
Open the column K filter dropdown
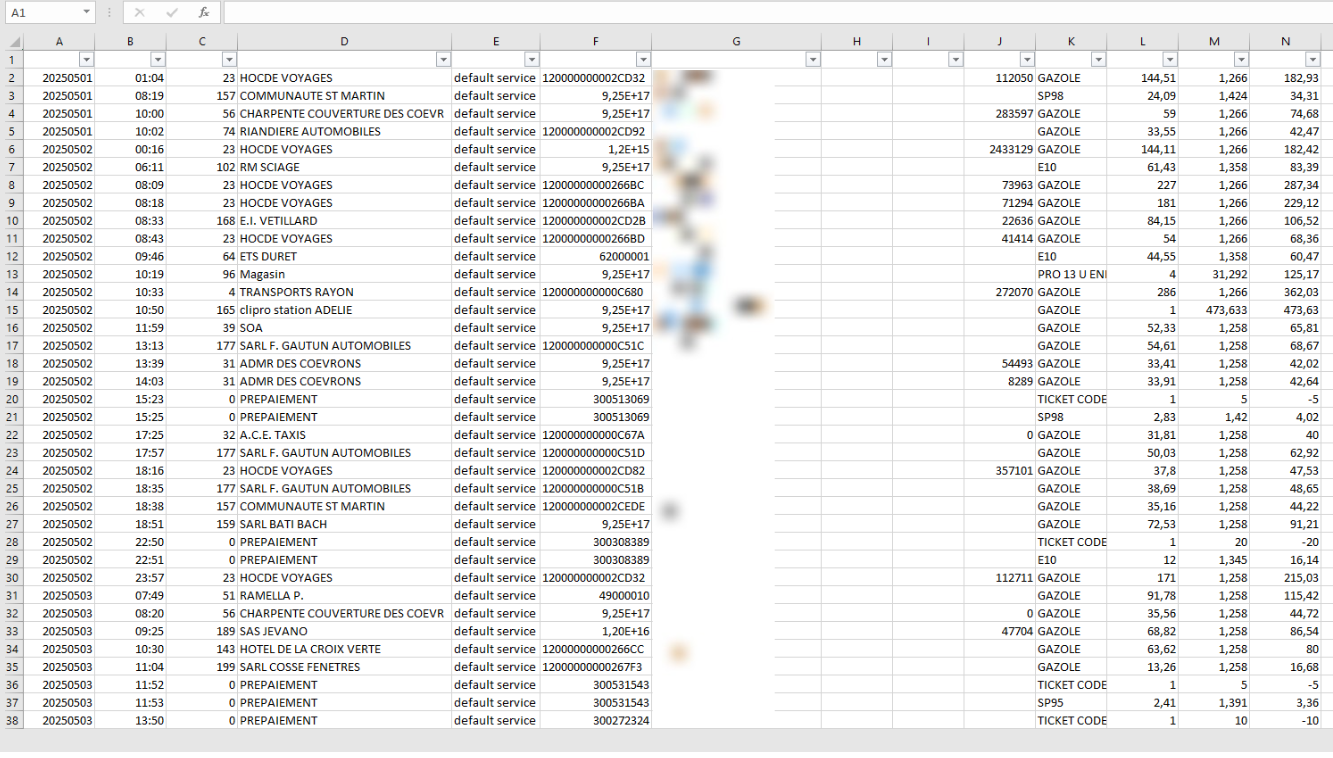tap(1098, 60)
